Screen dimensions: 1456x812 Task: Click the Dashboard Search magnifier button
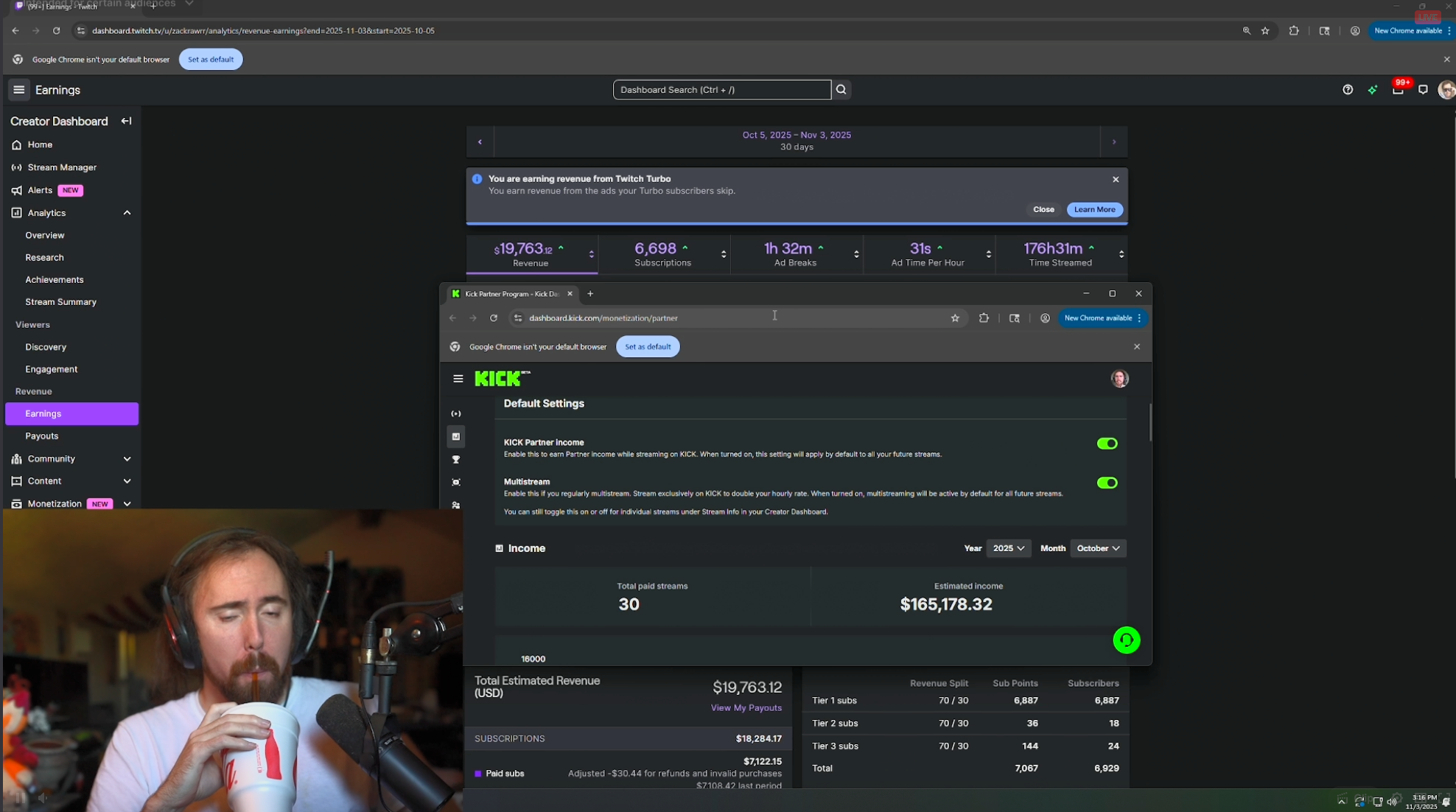(x=841, y=90)
